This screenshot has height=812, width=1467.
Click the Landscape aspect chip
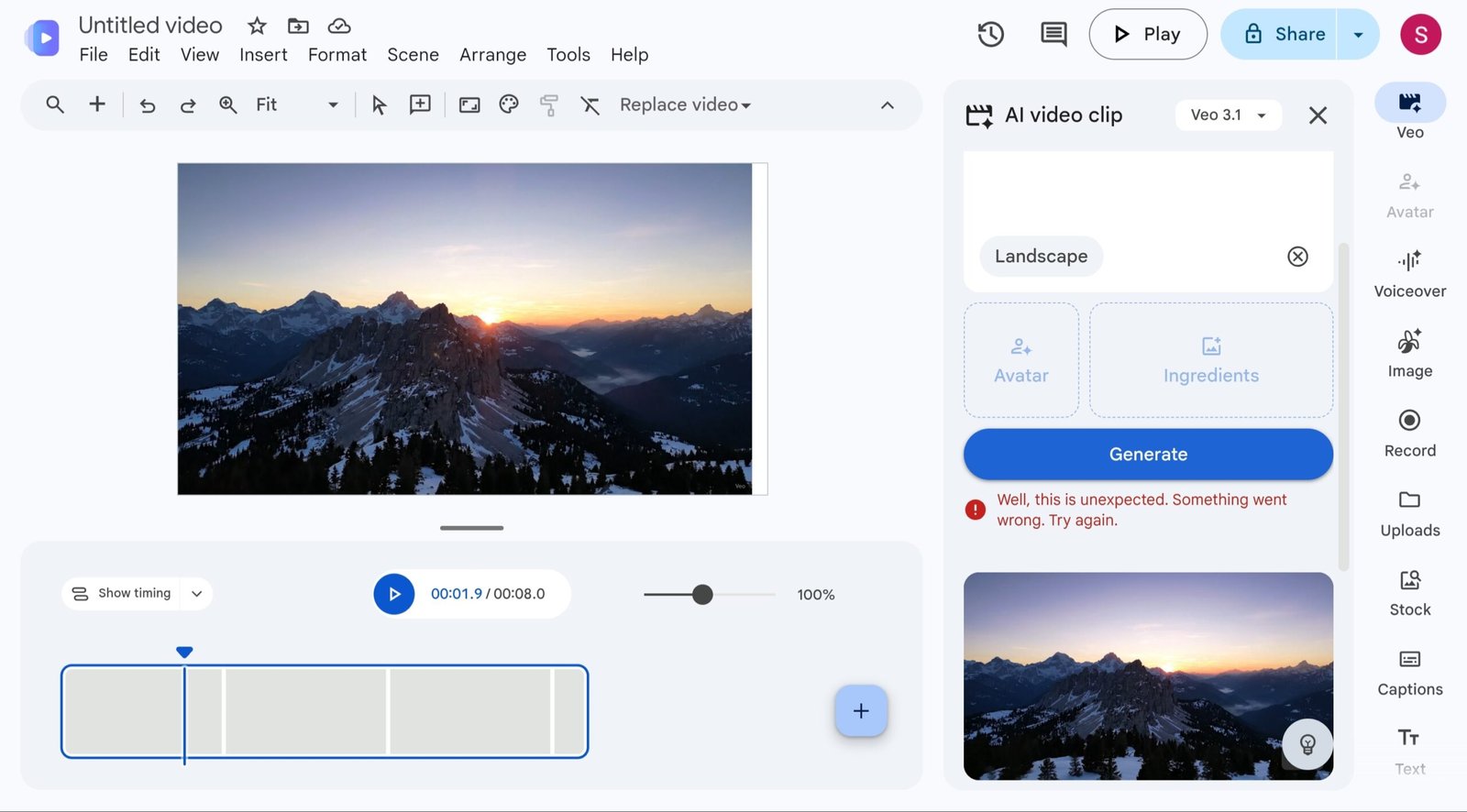[x=1041, y=257]
